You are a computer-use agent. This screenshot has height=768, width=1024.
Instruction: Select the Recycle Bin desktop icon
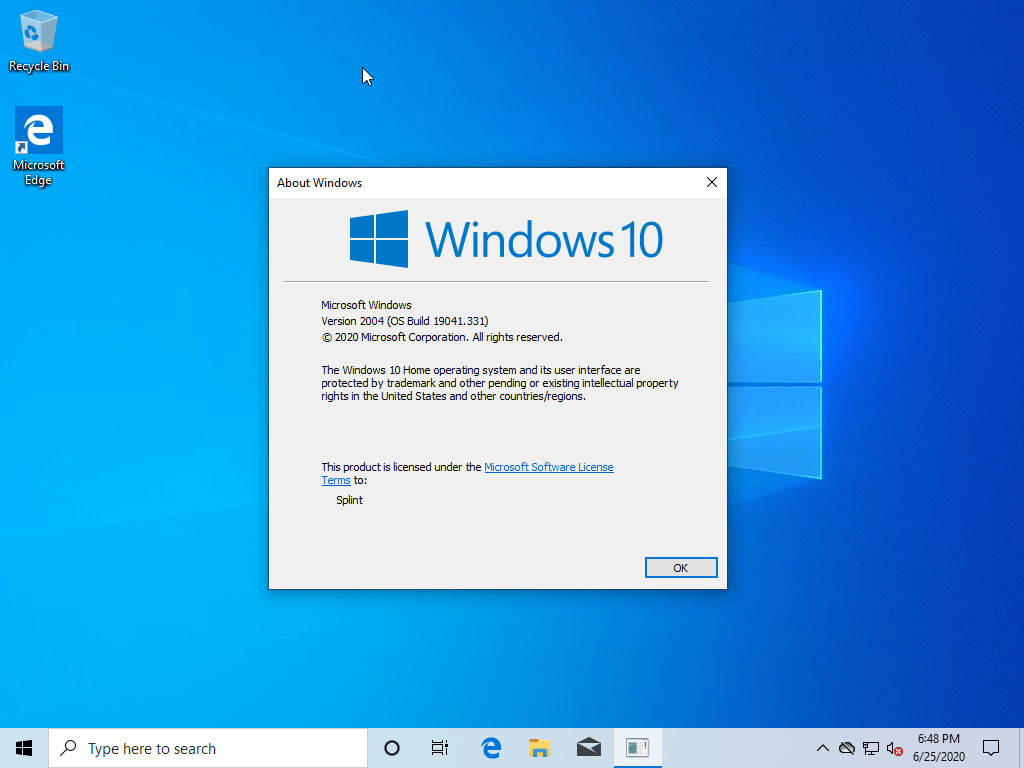click(x=39, y=40)
